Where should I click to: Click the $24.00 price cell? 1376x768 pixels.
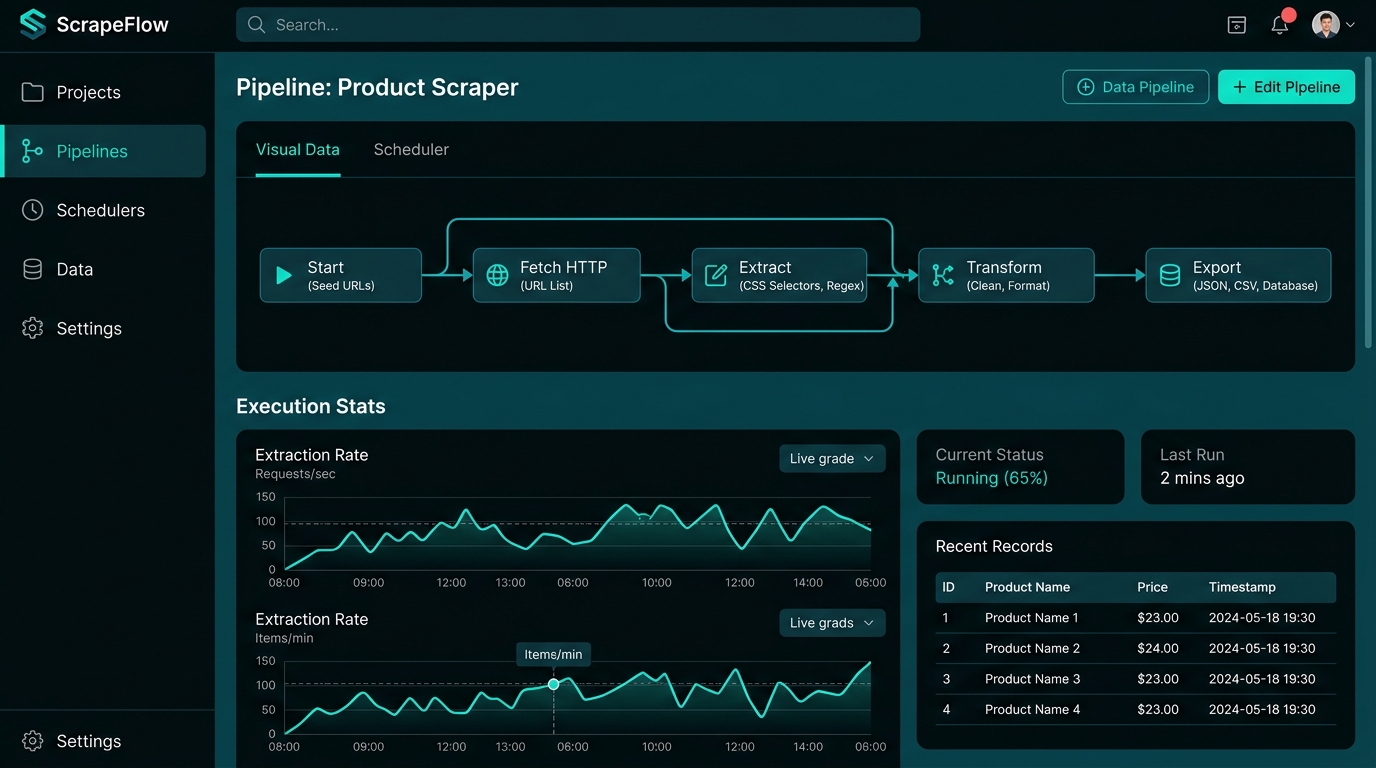[x=1158, y=648]
